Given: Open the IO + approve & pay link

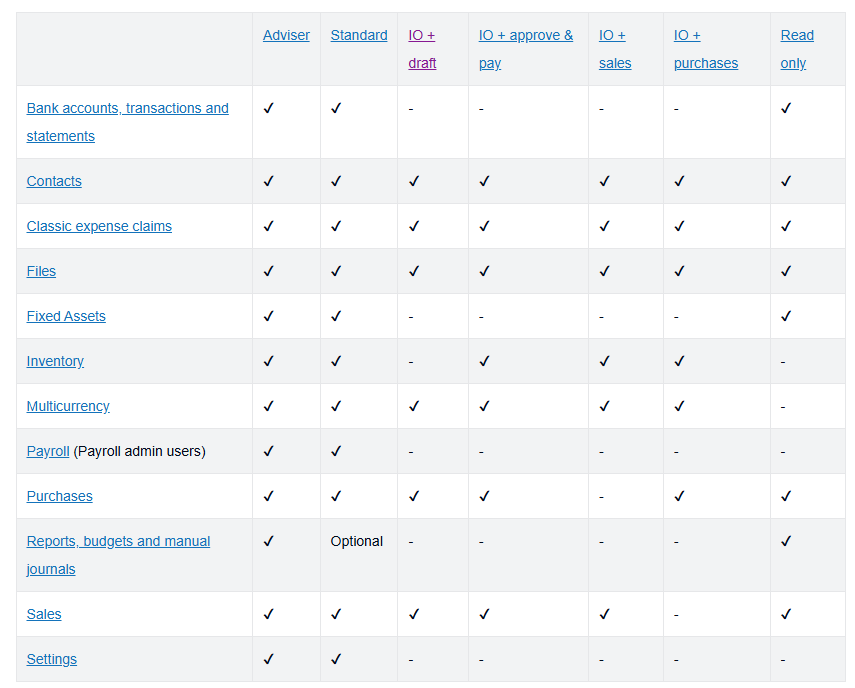Looking at the screenshot, I should tap(526, 49).
